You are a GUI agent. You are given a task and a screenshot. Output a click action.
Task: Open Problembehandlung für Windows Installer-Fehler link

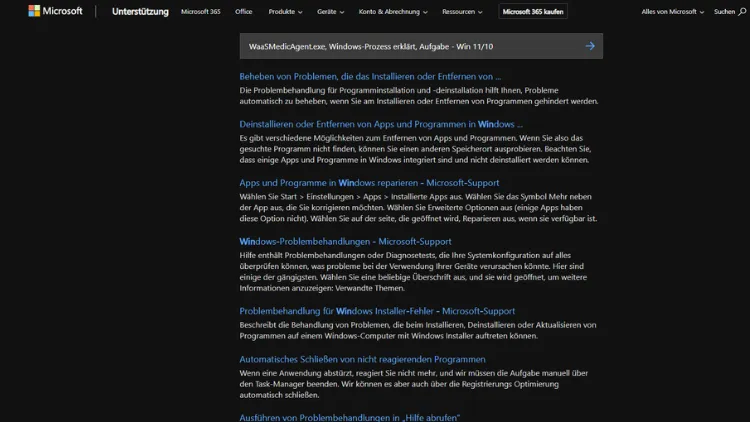(x=377, y=311)
